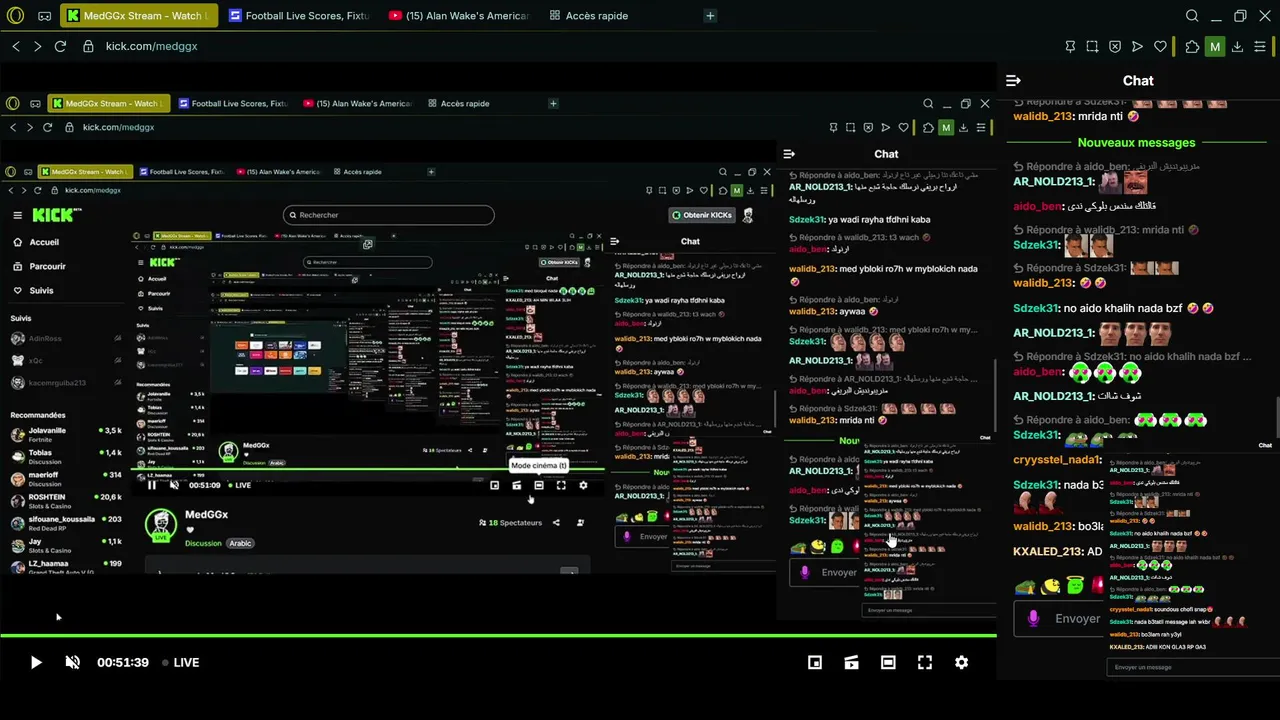The height and width of the screenshot is (720, 1280).
Task: Click cryysstel_nada1 username in chat
Action: click(x=1057, y=460)
